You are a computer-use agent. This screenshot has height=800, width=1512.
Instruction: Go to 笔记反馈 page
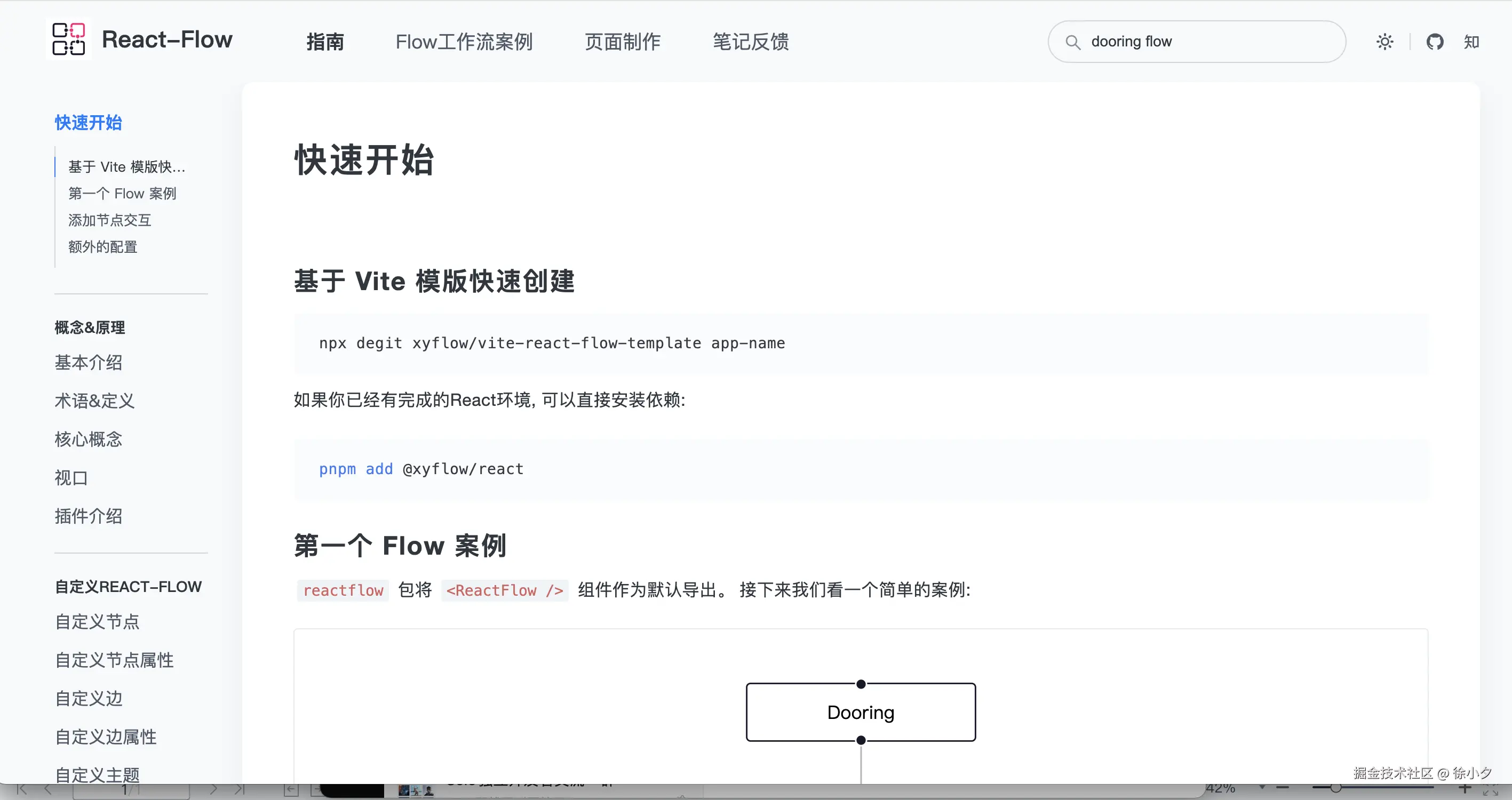pos(750,42)
